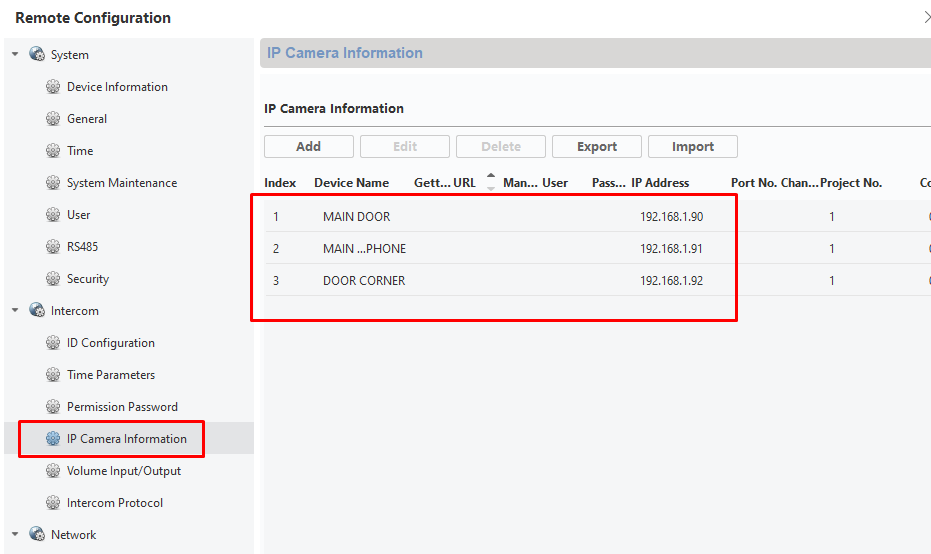This screenshot has width=931, height=554.
Task: Click the IP Camera Information gear icon
Action: [x=53, y=439]
